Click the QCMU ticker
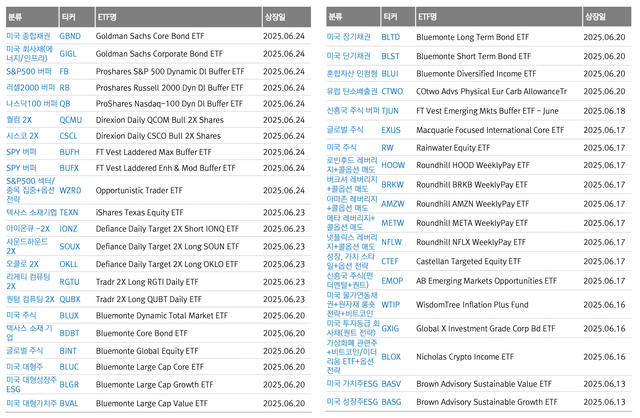The image size is (640, 418). pos(71,120)
